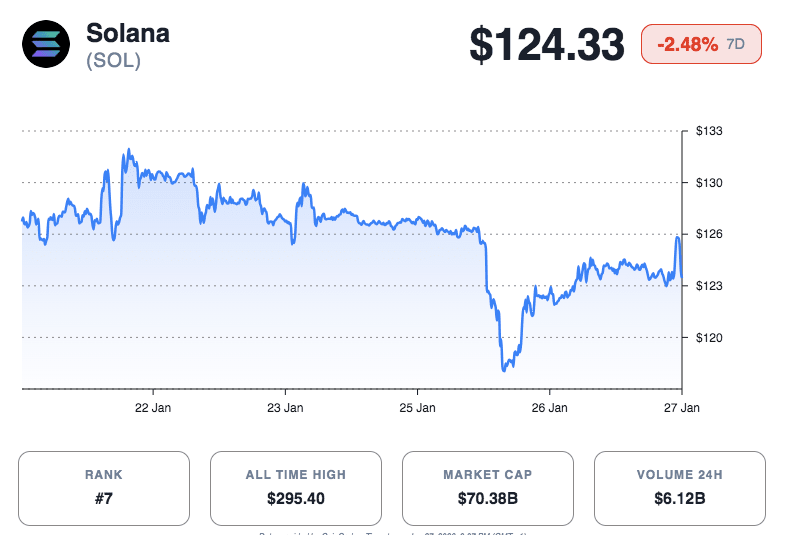Viewport: 785px width, 535px height.
Task: Open the Rank #7 card
Action: pyautogui.click(x=104, y=488)
